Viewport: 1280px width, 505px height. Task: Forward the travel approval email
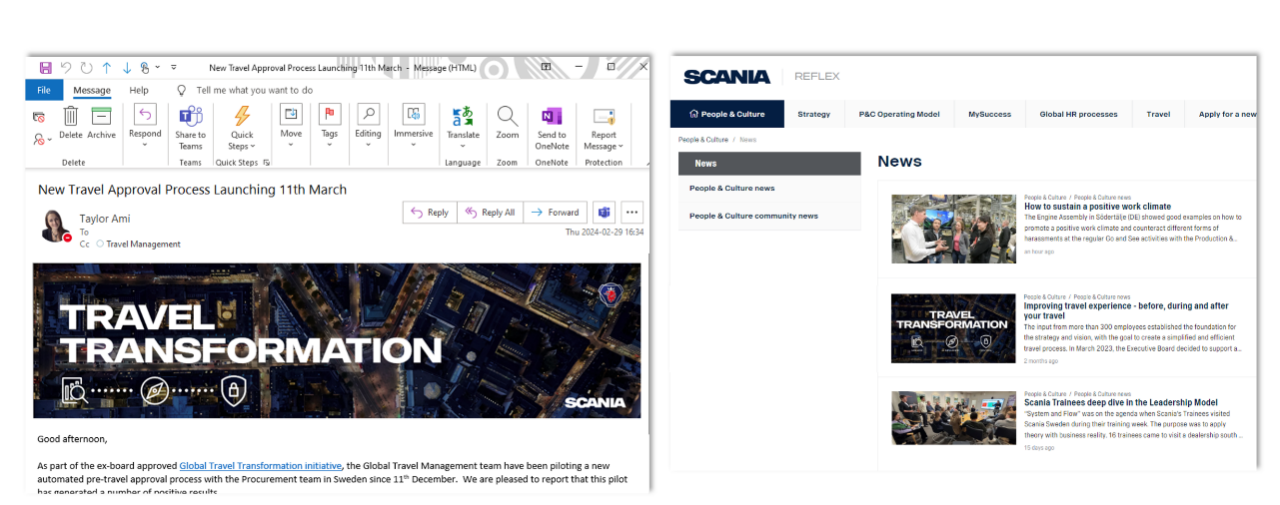pyautogui.click(x=555, y=212)
